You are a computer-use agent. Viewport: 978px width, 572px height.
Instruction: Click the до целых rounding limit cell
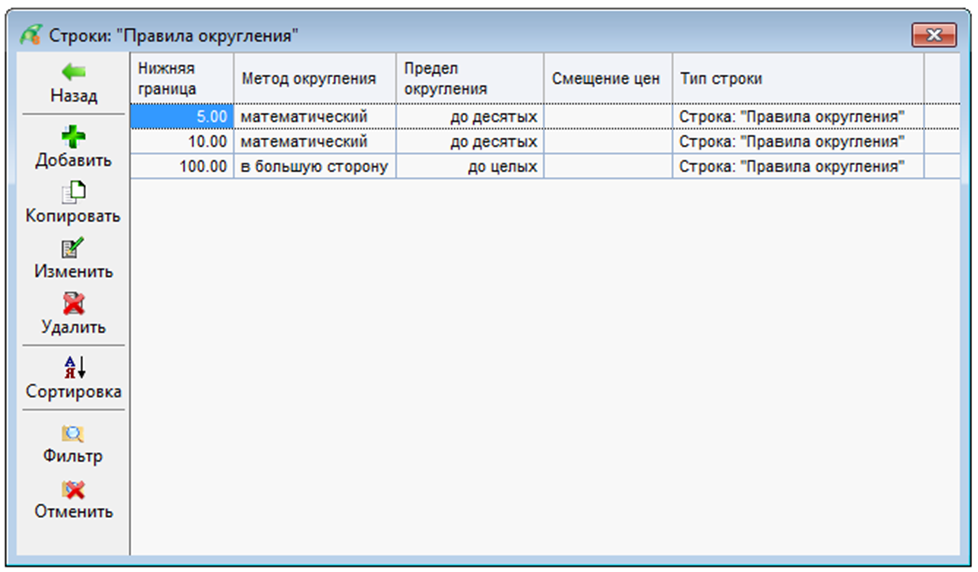pyautogui.click(x=469, y=167)
